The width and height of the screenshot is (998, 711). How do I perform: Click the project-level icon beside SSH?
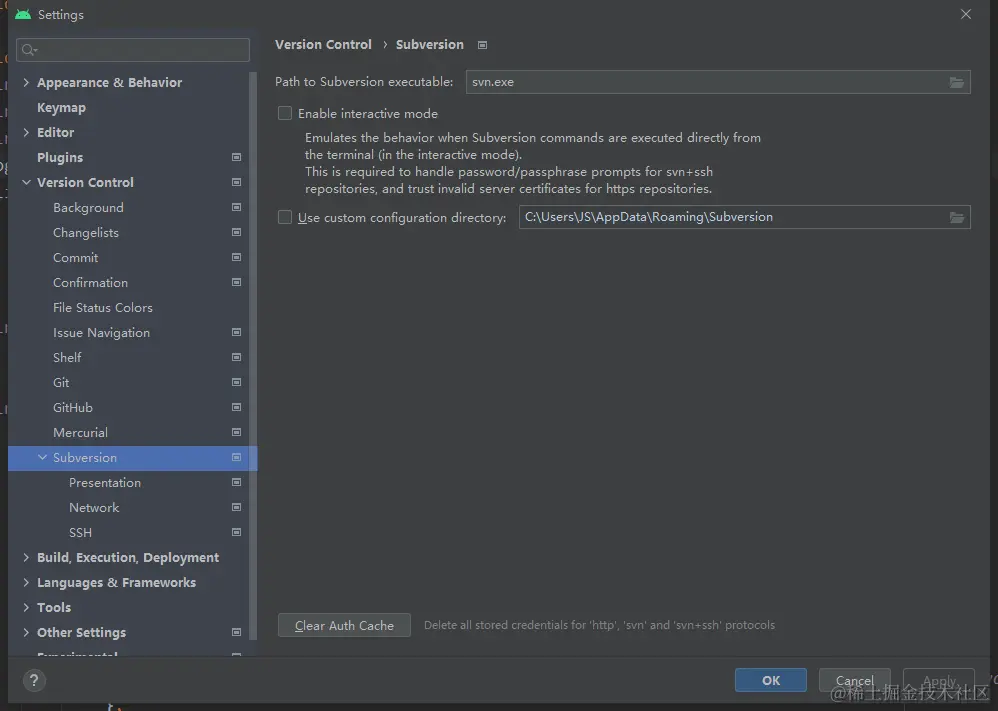tap(236, 532)
